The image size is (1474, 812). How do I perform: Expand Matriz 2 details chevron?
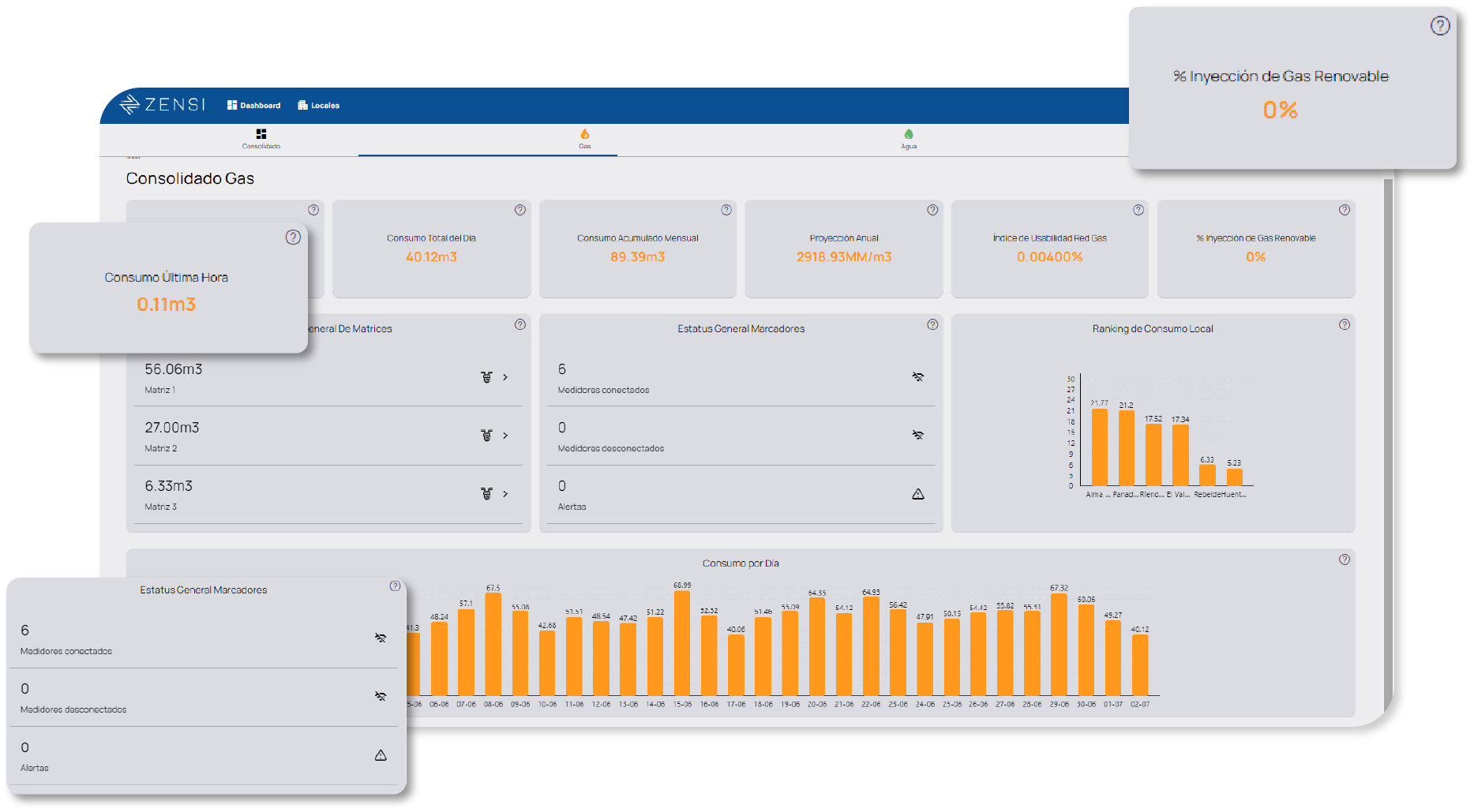click(505, 436)
